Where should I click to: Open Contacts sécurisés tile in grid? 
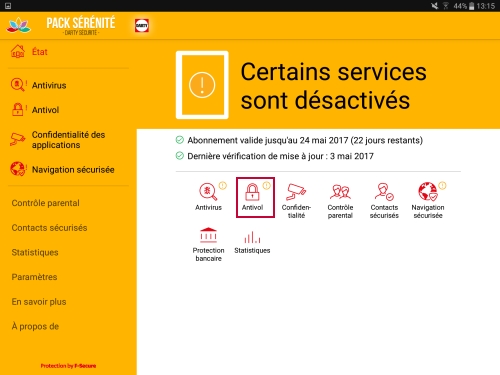[x=384, y=201]
